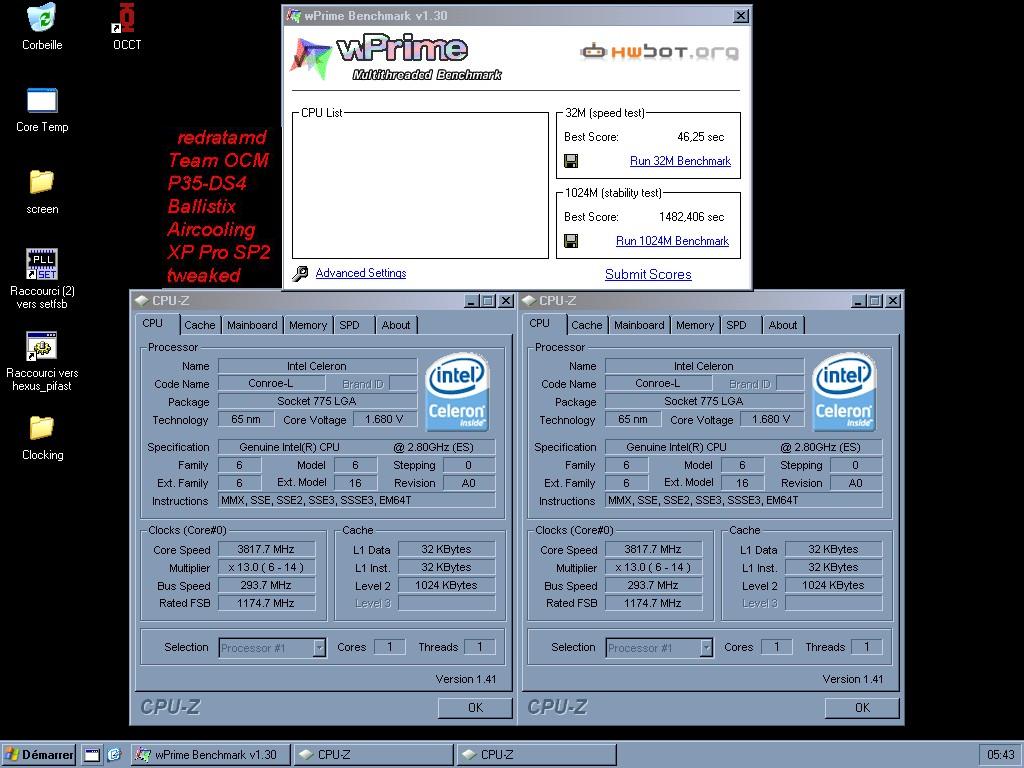Click the wPrime logo image
Screen dimensions: 1024x768
396,57
